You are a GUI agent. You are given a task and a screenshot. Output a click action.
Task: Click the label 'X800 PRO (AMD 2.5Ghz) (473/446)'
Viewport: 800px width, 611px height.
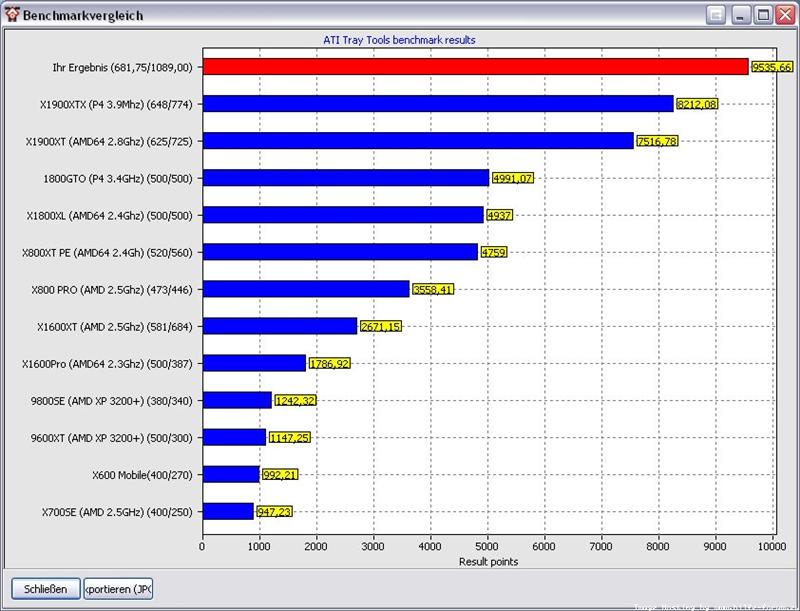tap(112, 290)
